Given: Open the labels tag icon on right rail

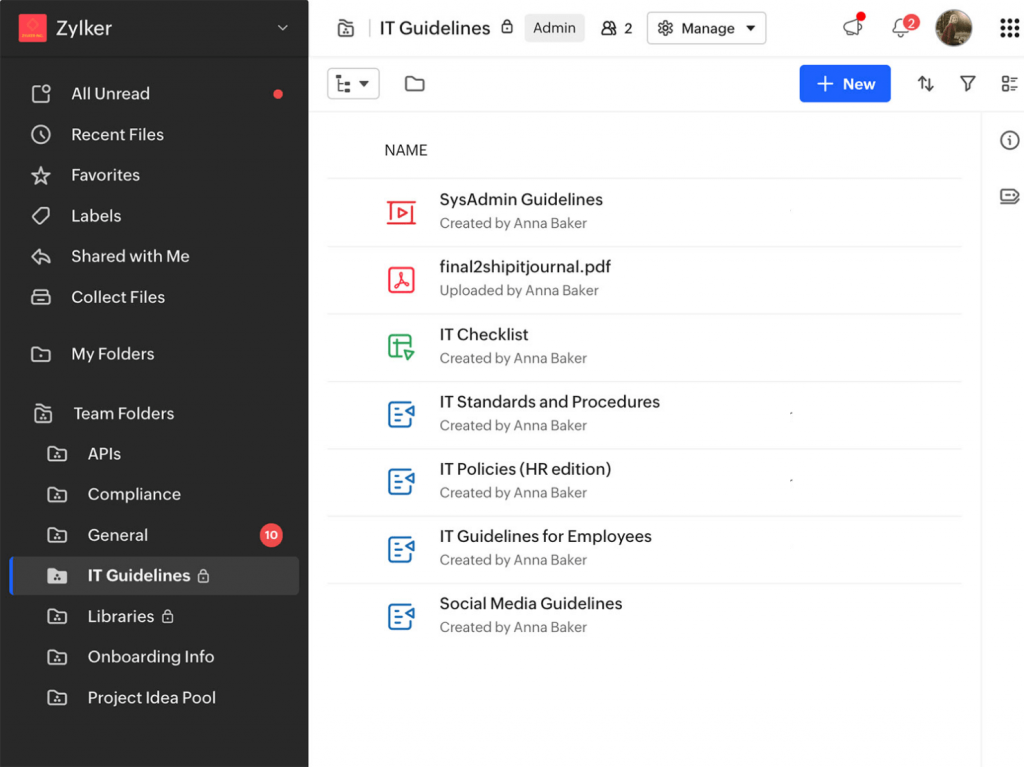Looking at the screenshot, I should pyautogui.click(x=1009, y=196).
